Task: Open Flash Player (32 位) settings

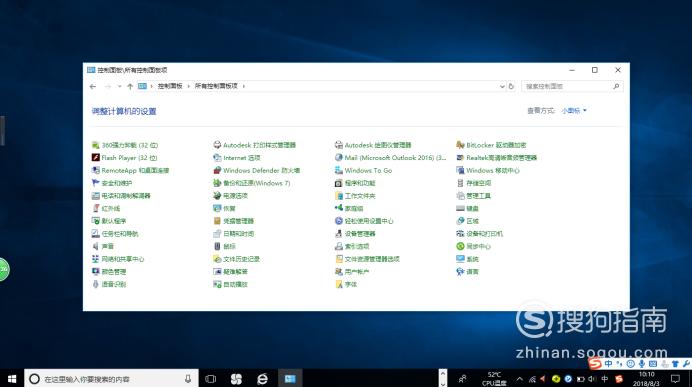Action: pyautogui.click(x=124, y=158)
